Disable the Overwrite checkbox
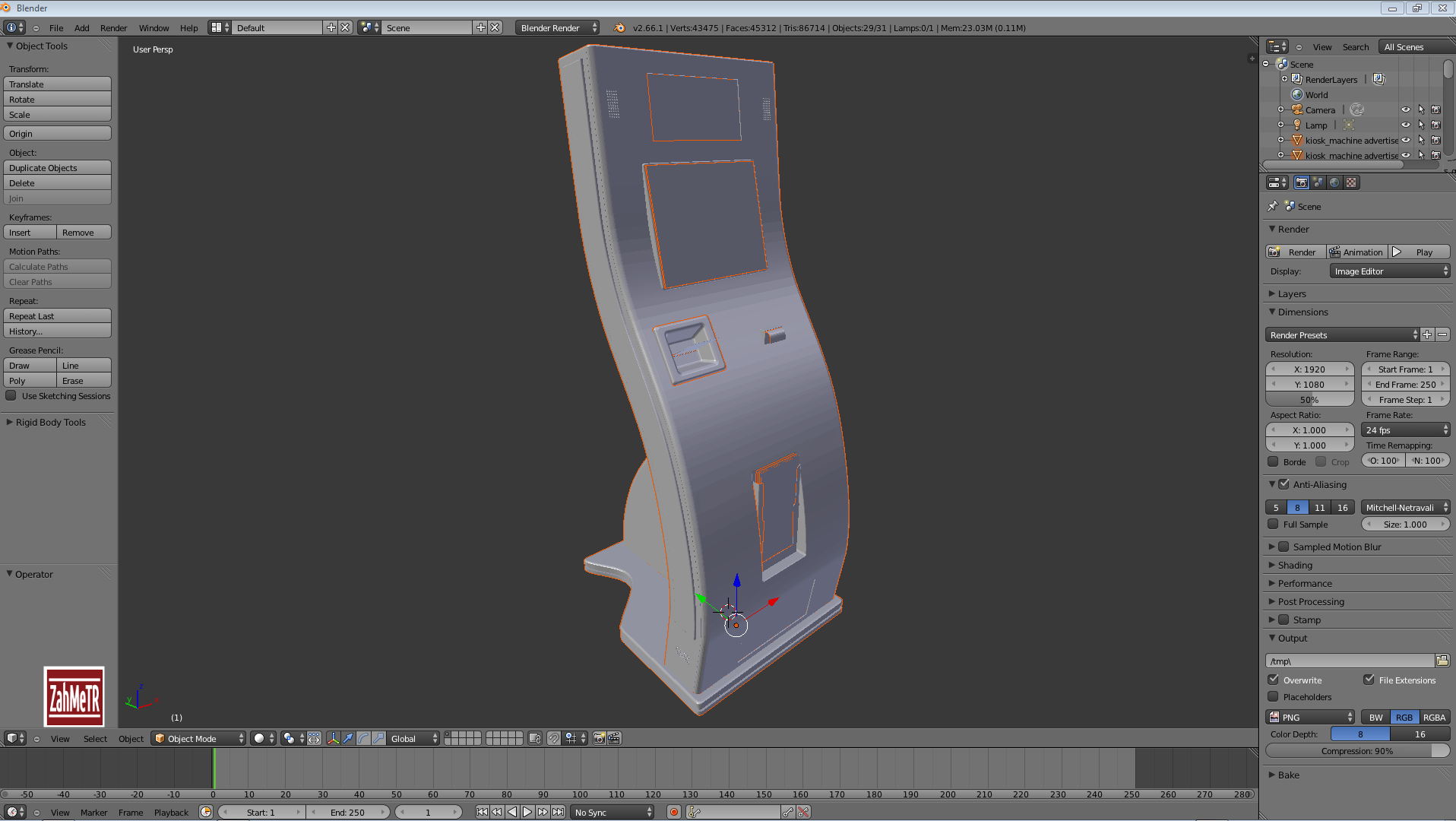This screenshot has width=1456, height=821. 1274,680
